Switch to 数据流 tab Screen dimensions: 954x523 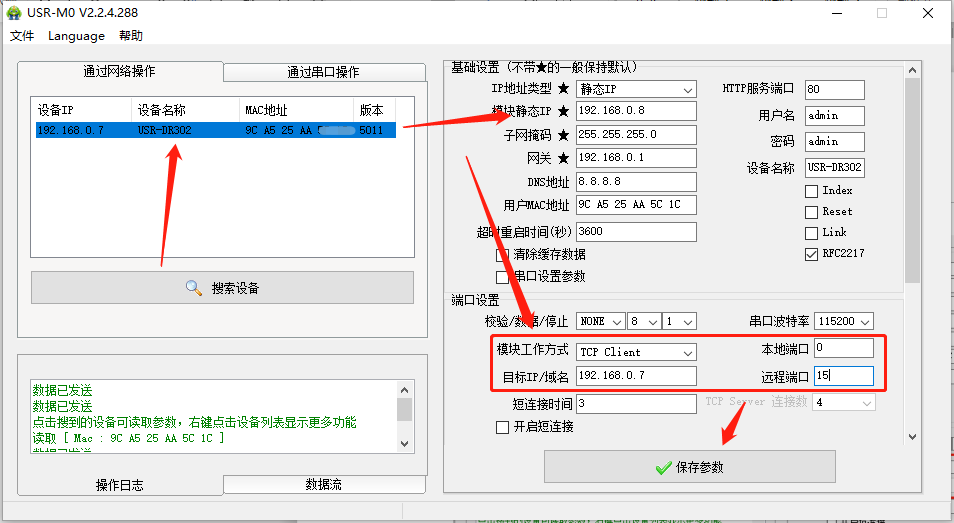pos(324,484)
